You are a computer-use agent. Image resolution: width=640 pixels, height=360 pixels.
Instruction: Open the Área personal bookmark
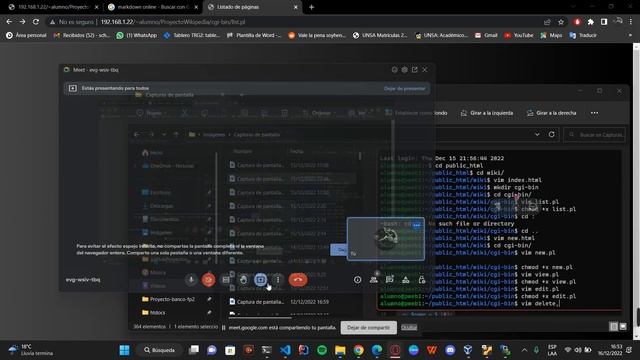[x=27, y=36]
